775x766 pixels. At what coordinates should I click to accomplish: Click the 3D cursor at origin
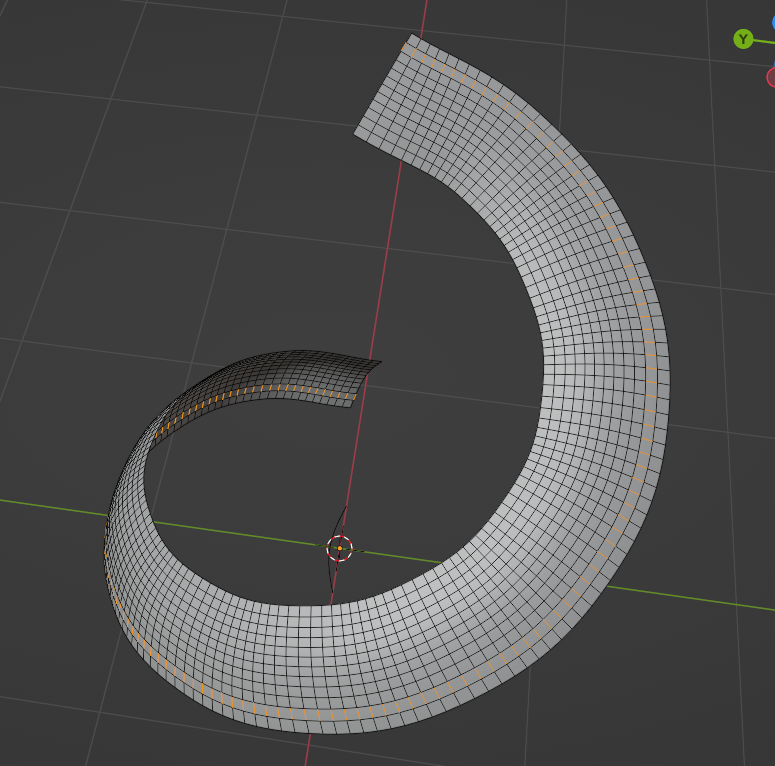[x=340, y=549]
